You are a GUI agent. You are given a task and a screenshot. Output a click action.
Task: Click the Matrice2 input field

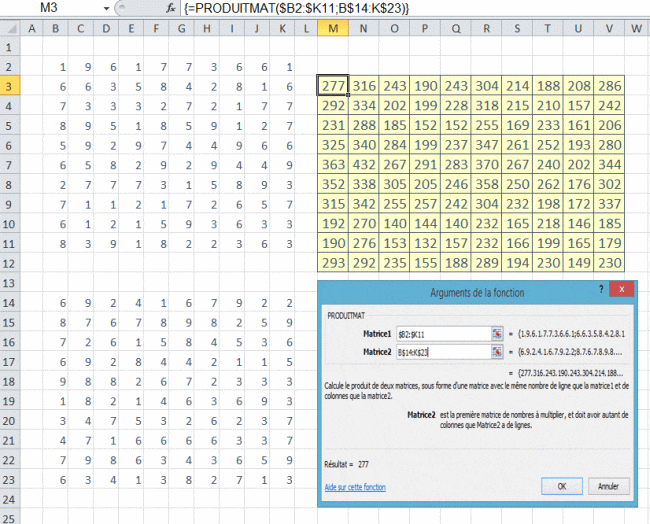coord(444,352)
